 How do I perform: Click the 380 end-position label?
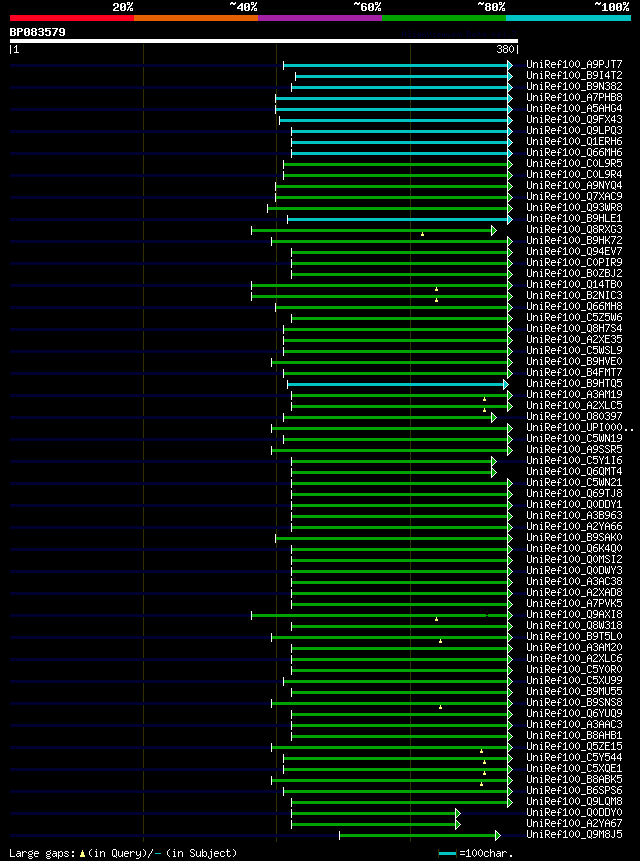click(507, 49)
